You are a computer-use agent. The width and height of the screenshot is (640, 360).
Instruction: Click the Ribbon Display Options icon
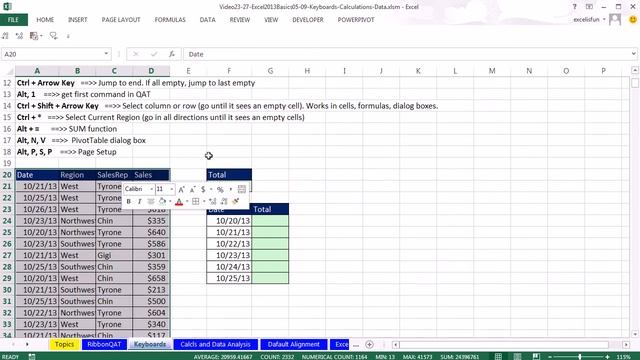pyautogui.click(x=589, y=7)
